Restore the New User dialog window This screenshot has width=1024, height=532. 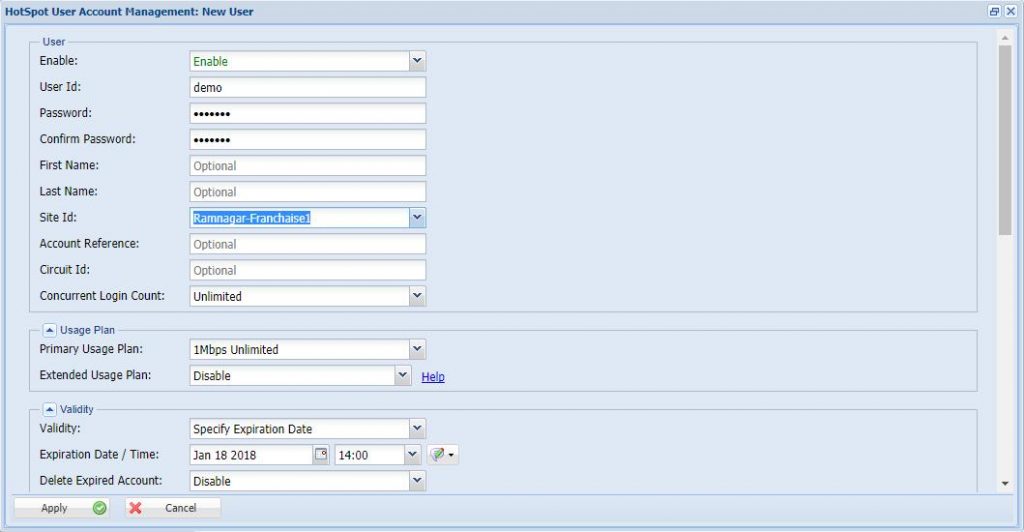[x=994, y=12]
